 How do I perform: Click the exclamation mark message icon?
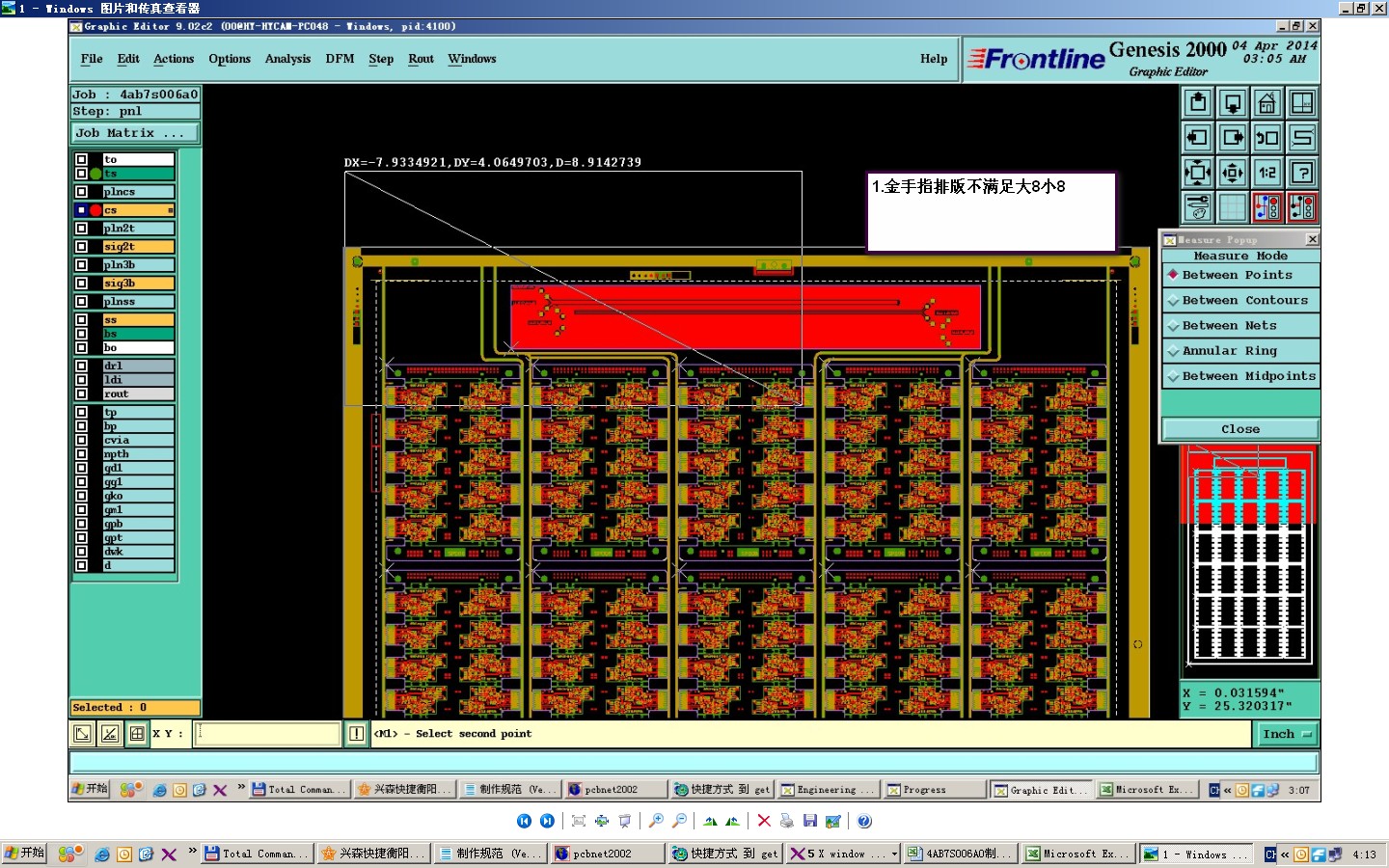coord(356,734)
